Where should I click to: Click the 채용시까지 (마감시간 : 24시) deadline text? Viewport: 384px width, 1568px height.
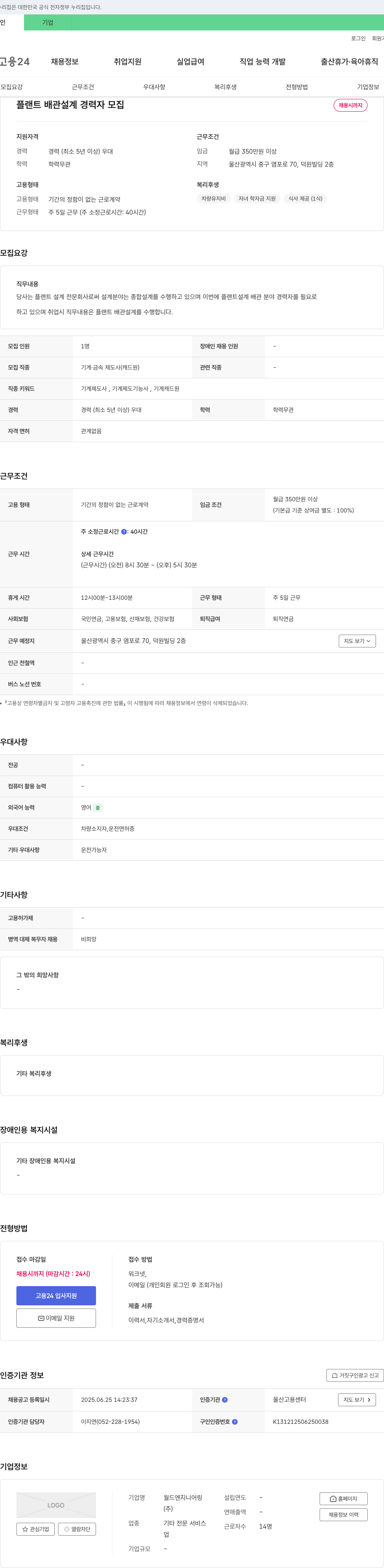click(54, 1274)
